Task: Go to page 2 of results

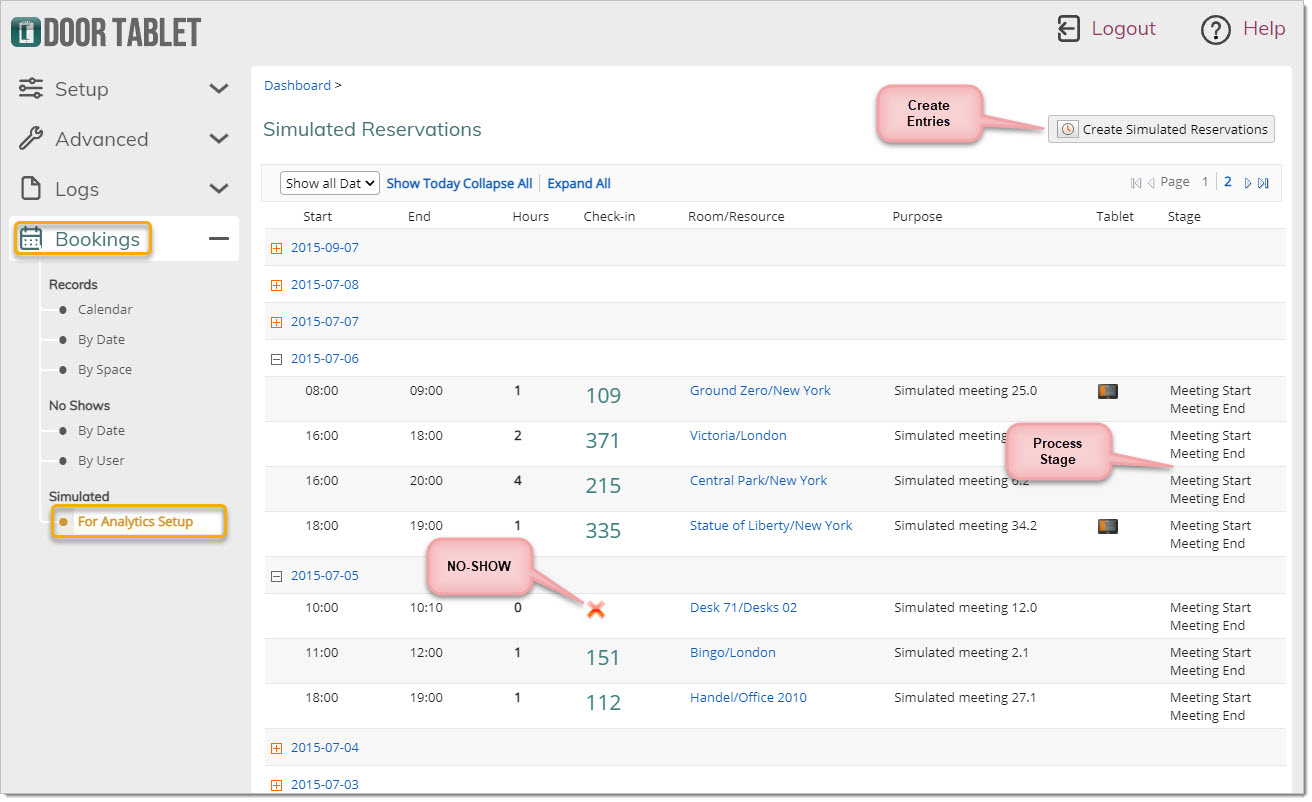Action: (x=1228, y=182)
